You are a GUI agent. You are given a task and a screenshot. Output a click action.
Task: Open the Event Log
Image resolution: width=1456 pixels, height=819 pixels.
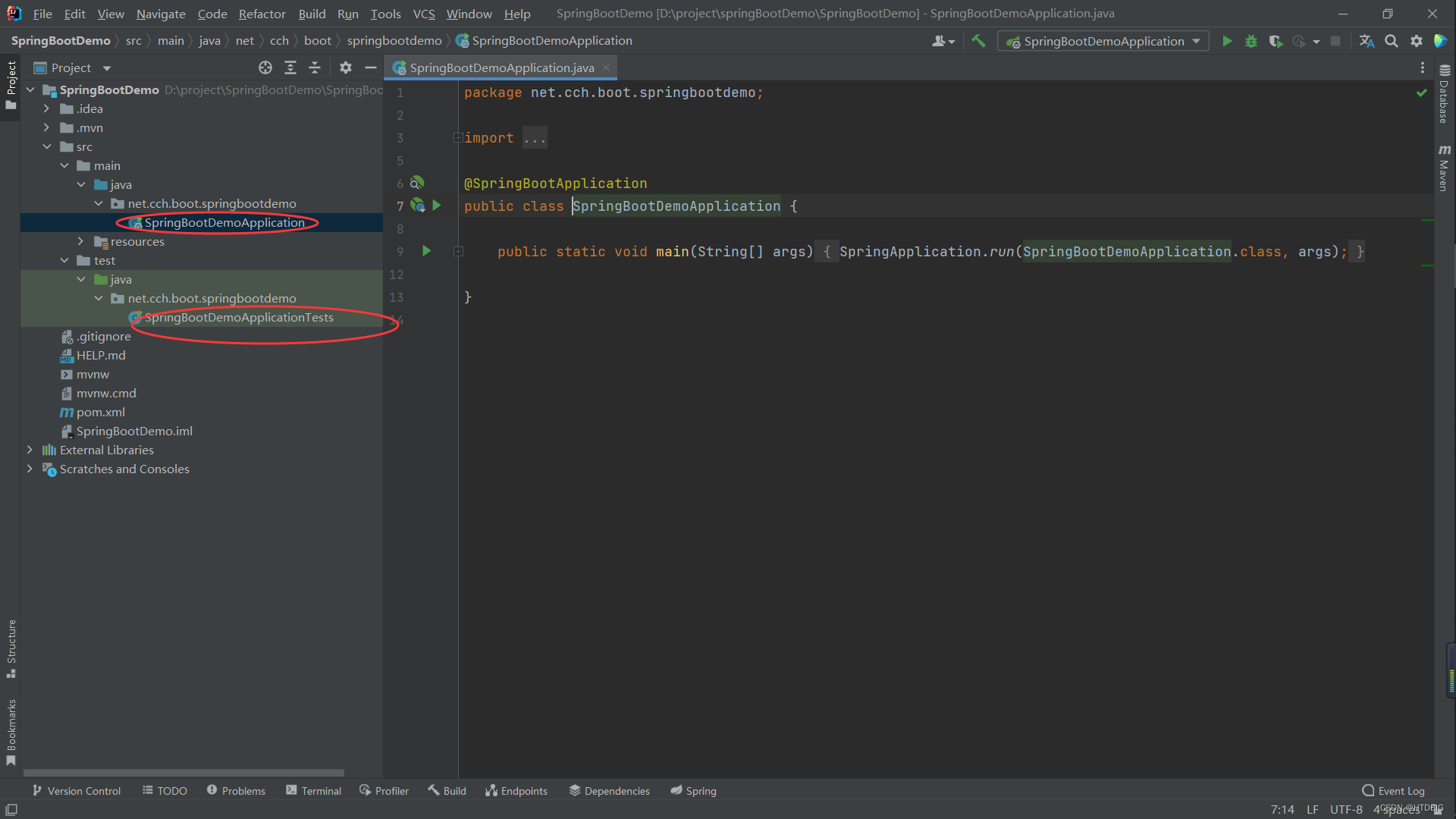(x=1393, y=791)
